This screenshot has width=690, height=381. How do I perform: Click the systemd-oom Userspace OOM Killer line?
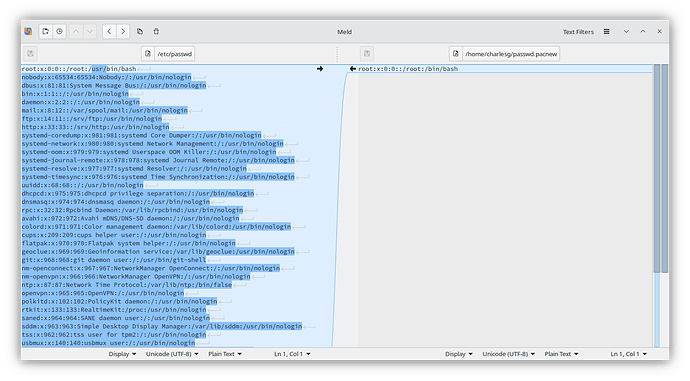click(x=149, y=152)
